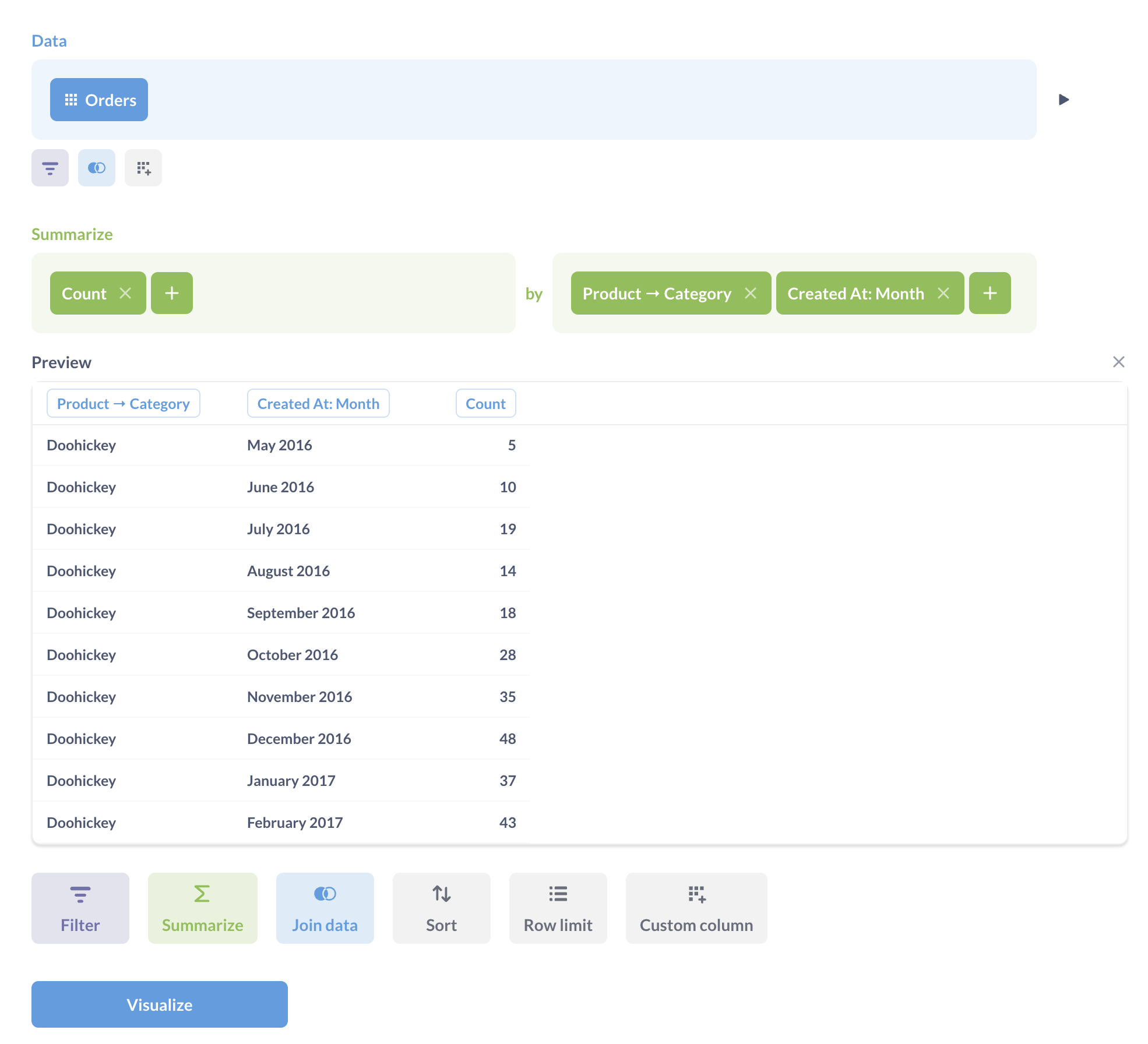
Task: Remove the Created At: Month grouping
Action: click(x=943, y=293)
